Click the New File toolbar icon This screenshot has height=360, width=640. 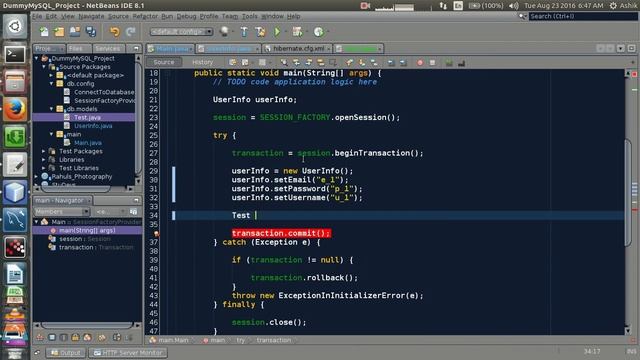44,31
